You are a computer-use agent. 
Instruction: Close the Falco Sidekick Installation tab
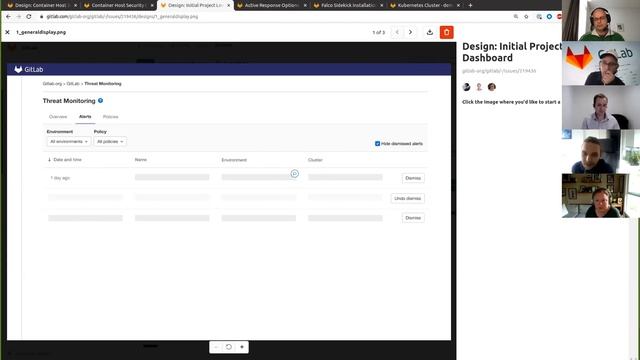[382, 5]
